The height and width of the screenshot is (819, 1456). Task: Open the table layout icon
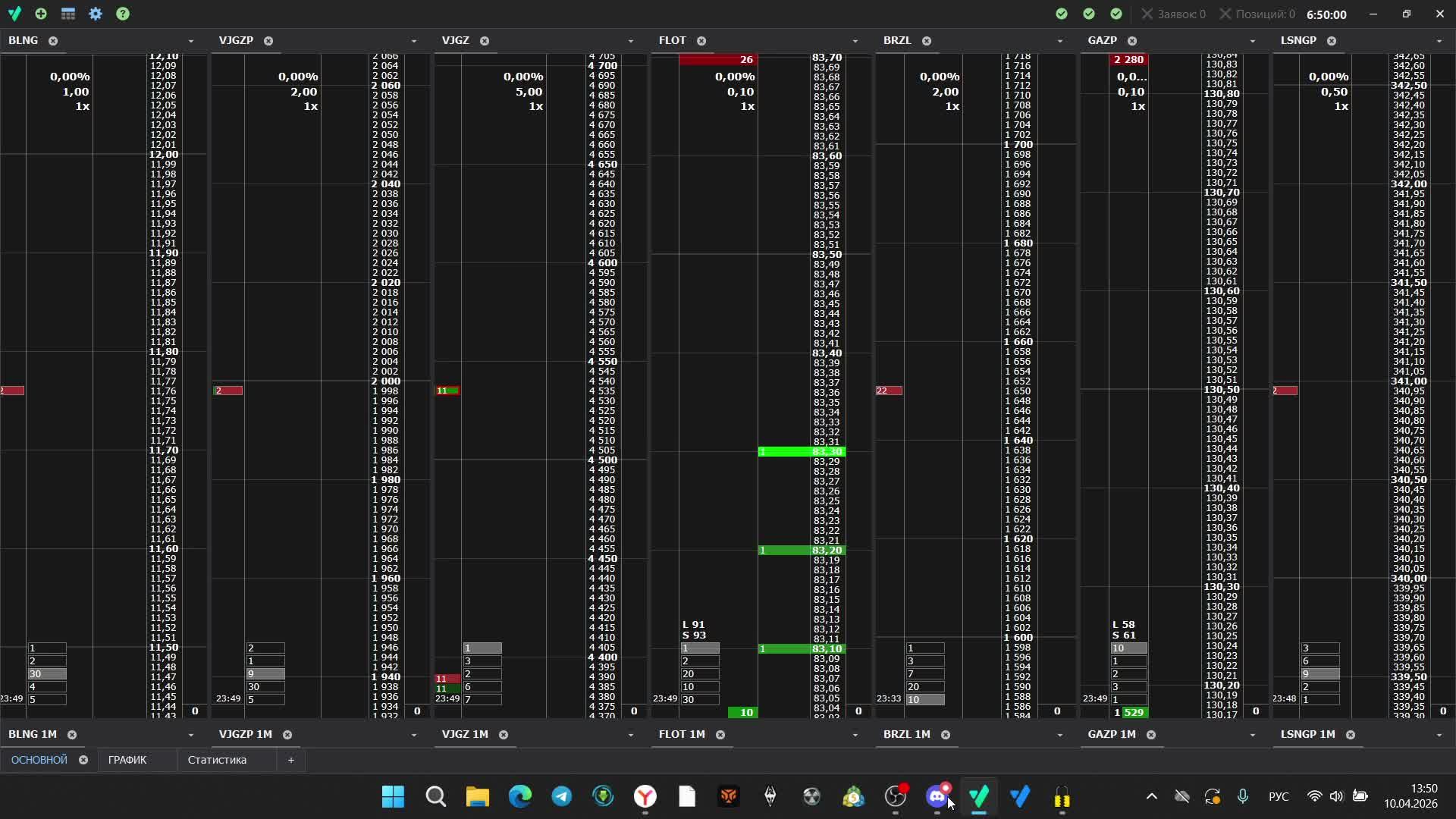click(68, 14)
